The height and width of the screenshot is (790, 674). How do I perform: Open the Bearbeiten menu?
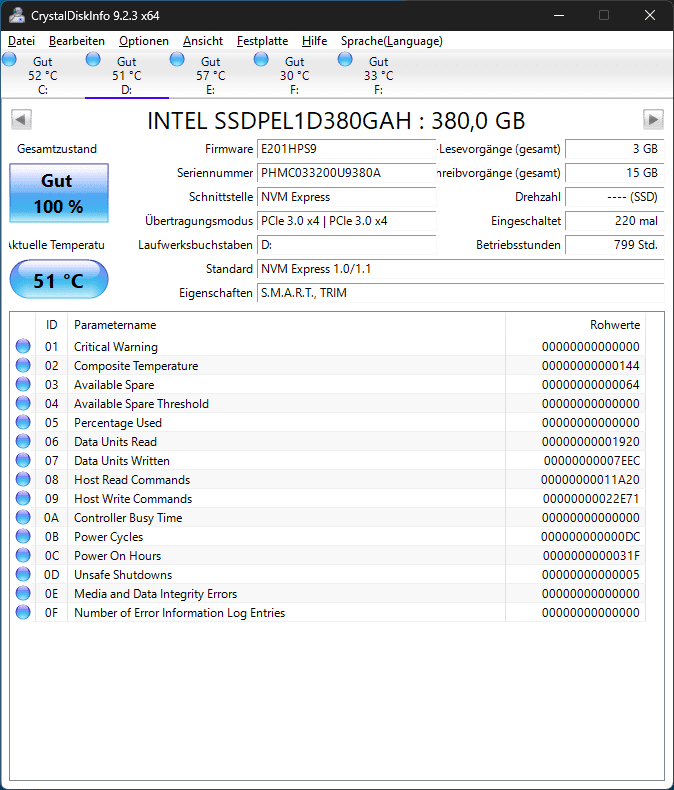(x=77, y=41)
